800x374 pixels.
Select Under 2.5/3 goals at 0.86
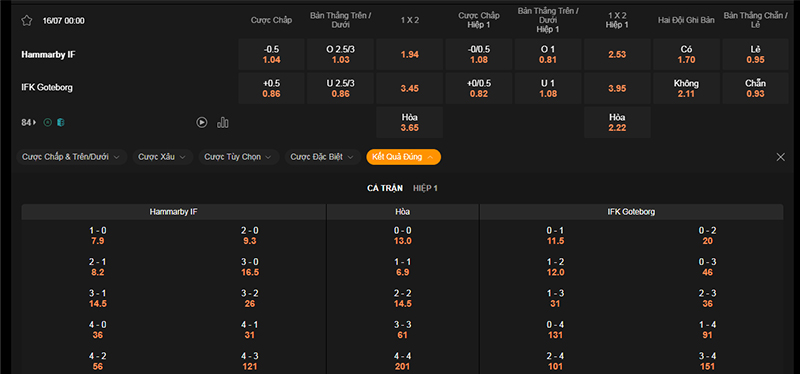[340, 88]
